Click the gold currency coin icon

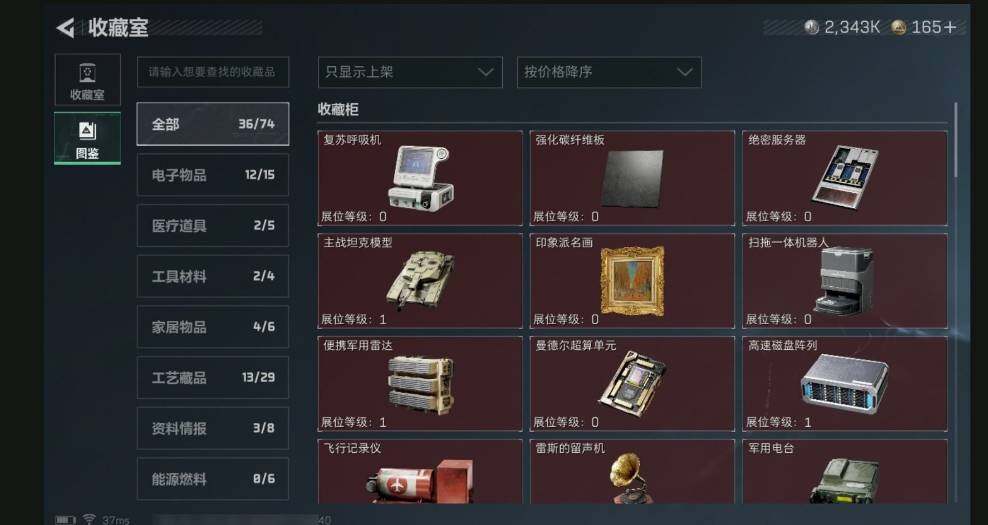tap(899, 27)
